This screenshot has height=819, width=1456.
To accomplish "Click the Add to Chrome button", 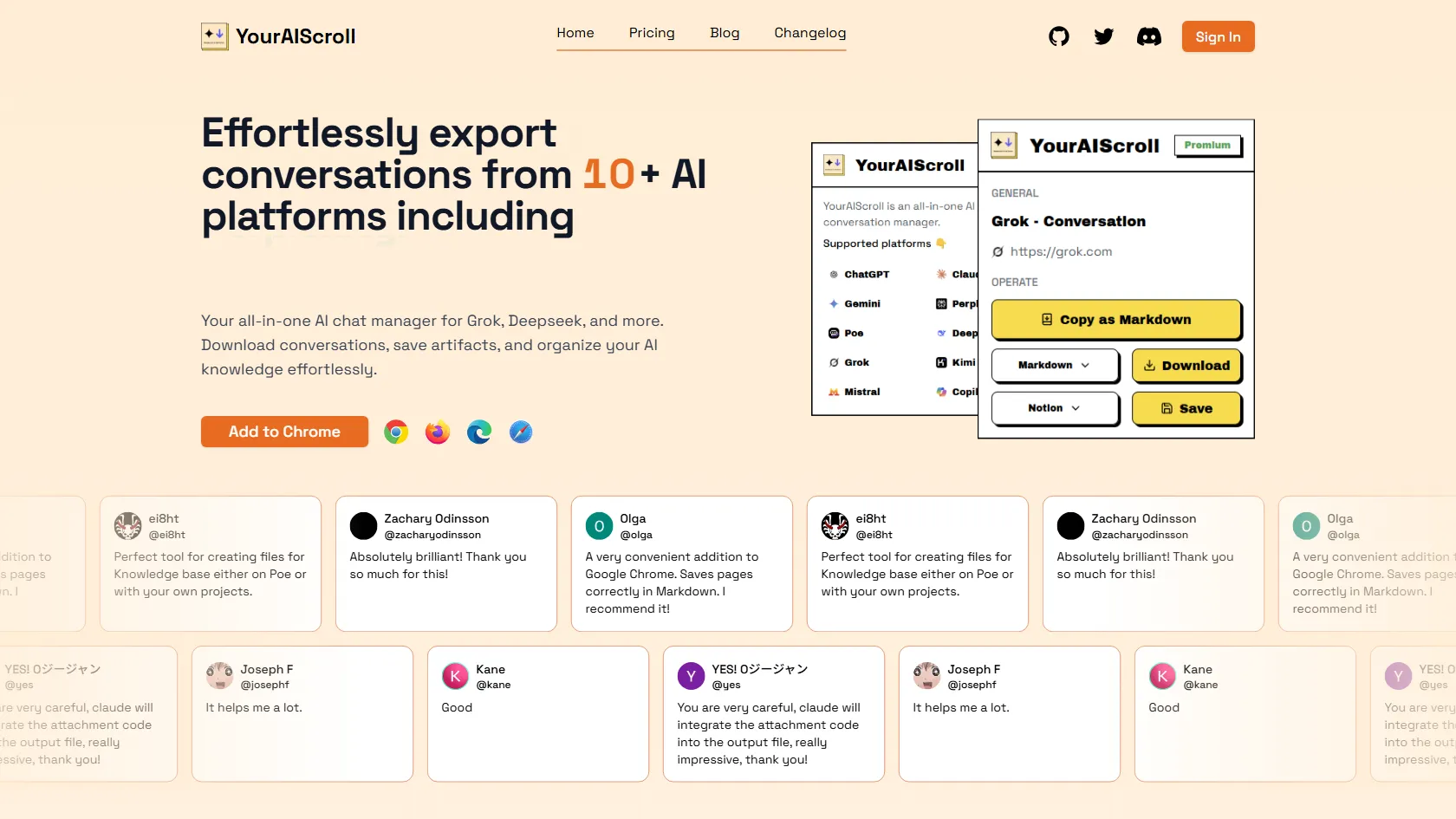I will 284,432.
